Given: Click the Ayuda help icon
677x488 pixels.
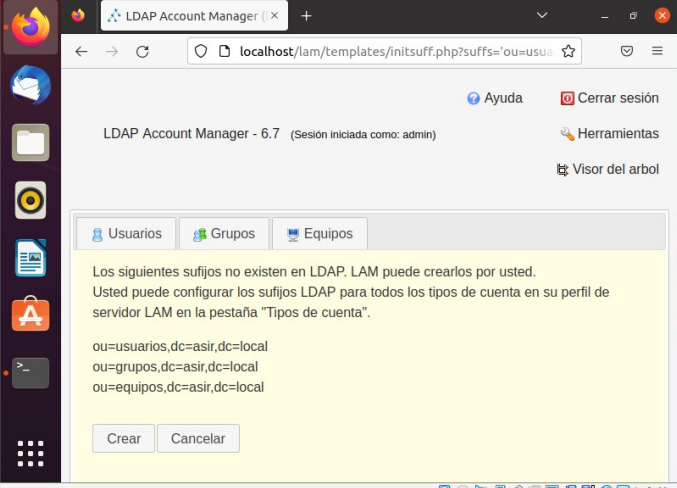Looking at the screenshot, I should point(473,98).
